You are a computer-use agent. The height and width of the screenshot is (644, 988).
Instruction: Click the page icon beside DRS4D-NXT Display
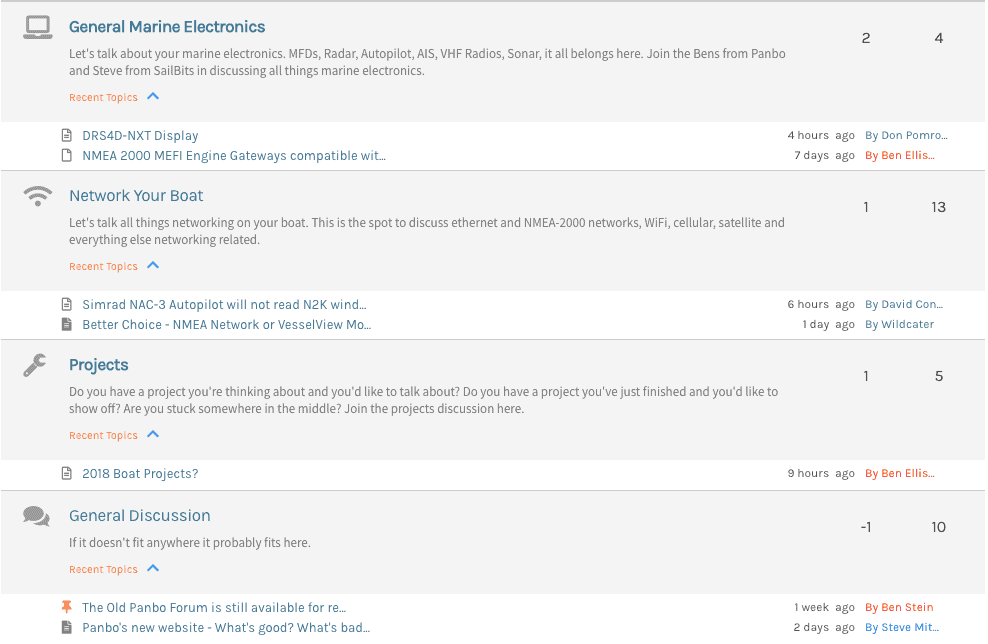click(68, 134)
